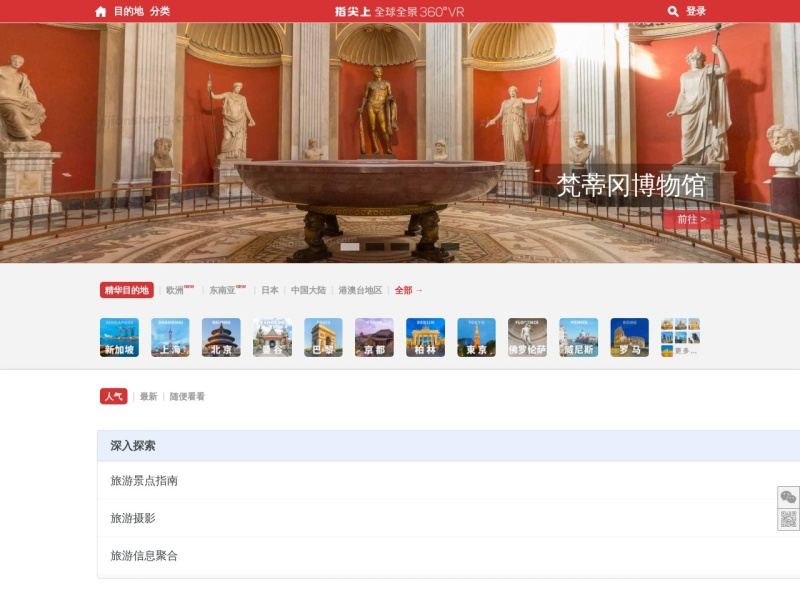
Task: Open the search magnifier icon
Action: 673,11
